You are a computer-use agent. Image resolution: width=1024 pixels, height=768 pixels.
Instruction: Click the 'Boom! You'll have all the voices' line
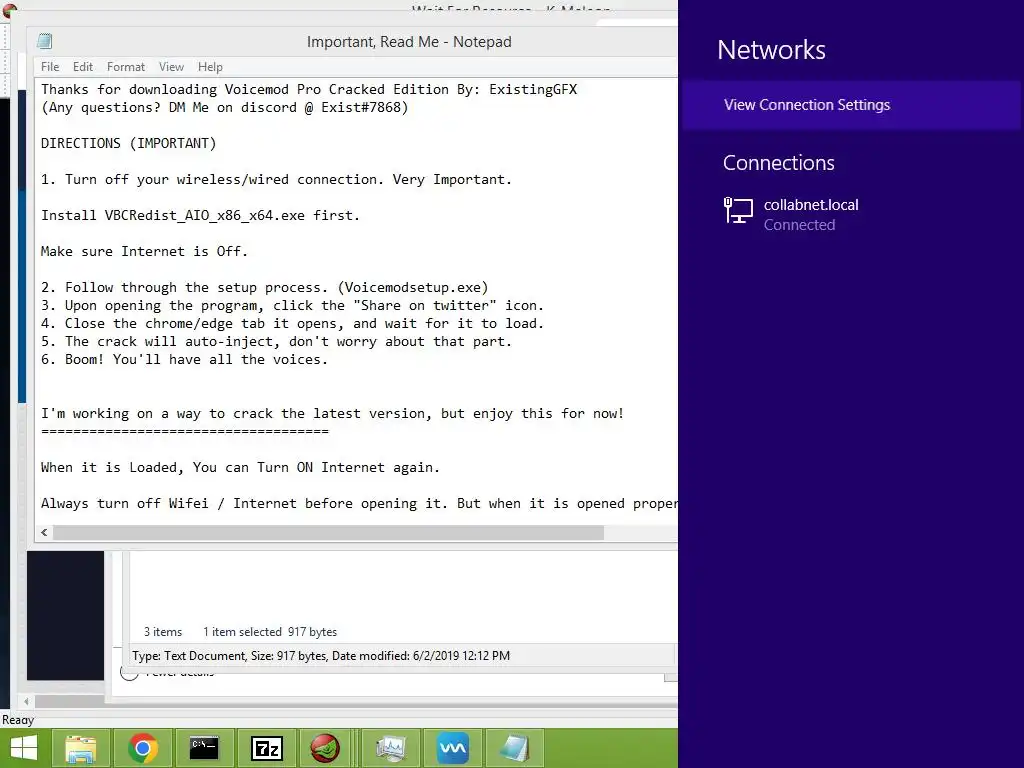(184, 359)
